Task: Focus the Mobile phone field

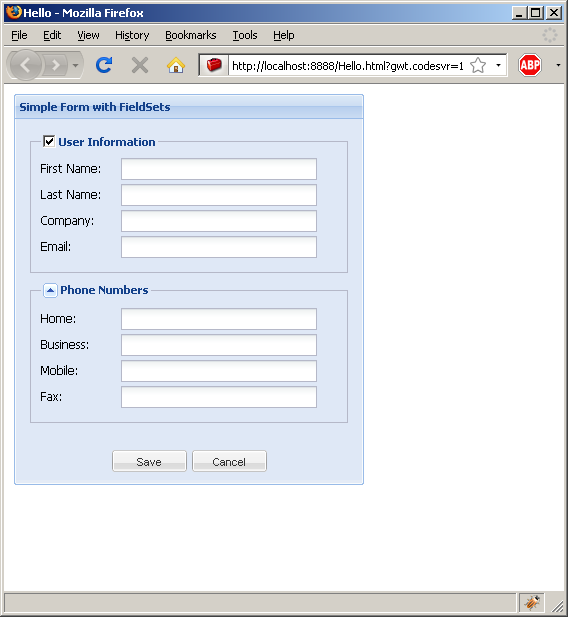Action: pyautogui.click(x=219, y=371)
